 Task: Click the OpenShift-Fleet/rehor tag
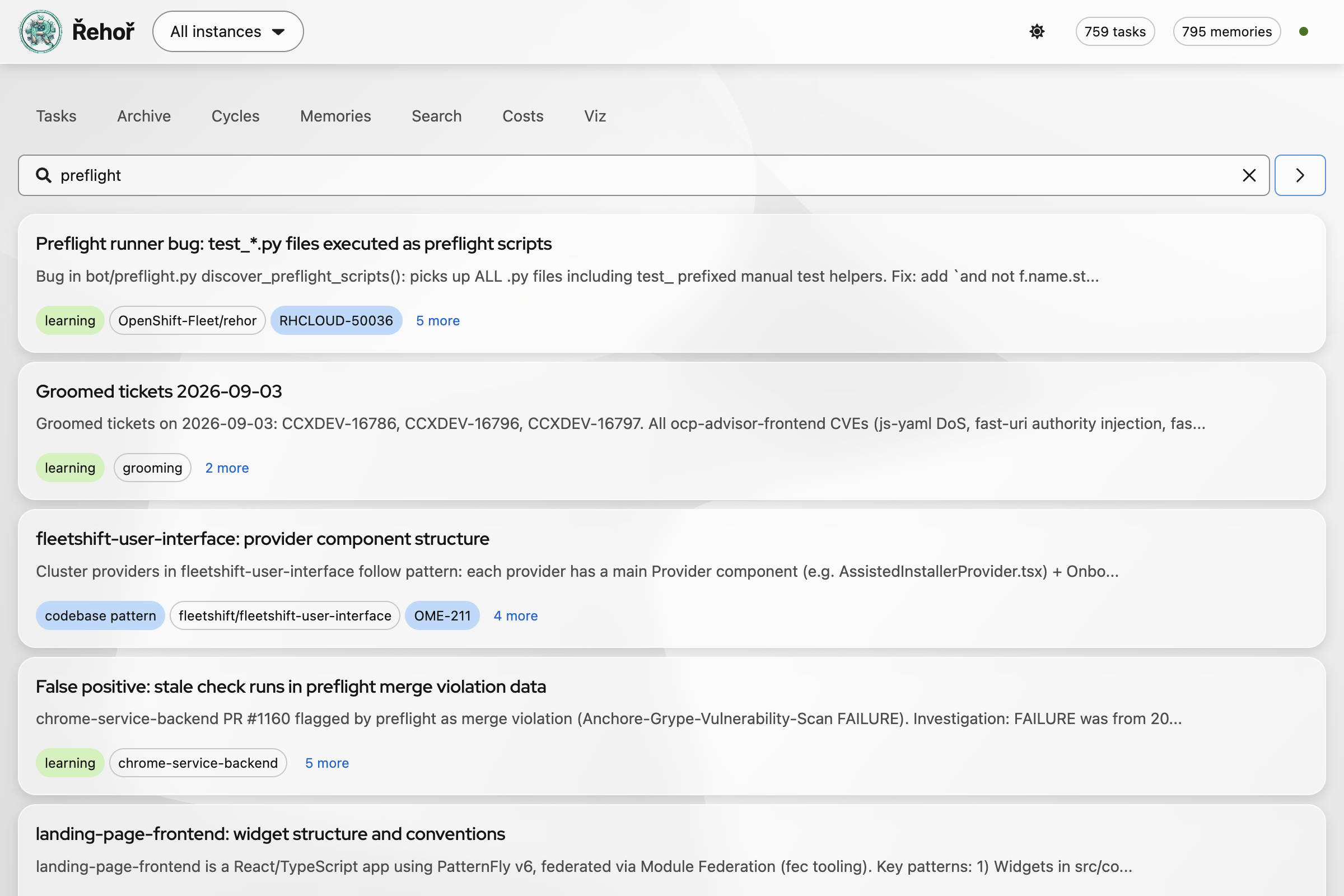[188, 320]
